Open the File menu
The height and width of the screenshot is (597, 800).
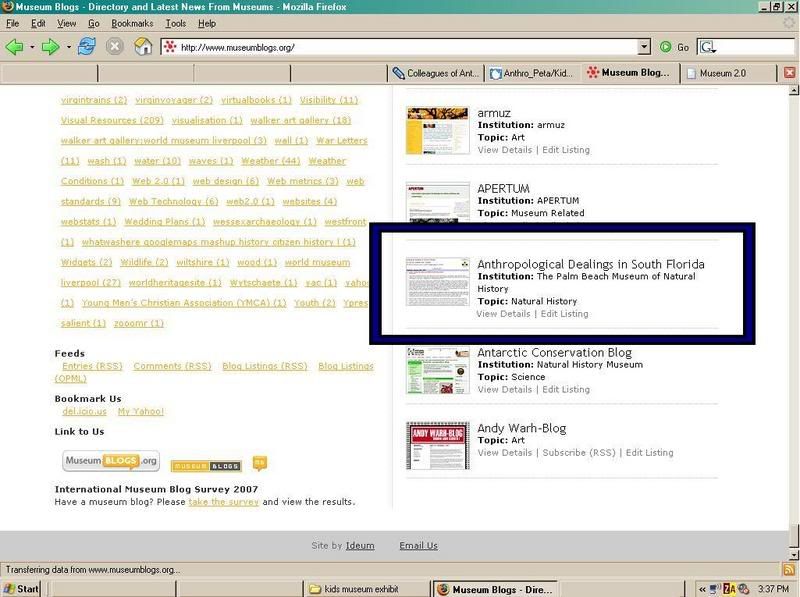pyautogui.click(x=12, y=23)
